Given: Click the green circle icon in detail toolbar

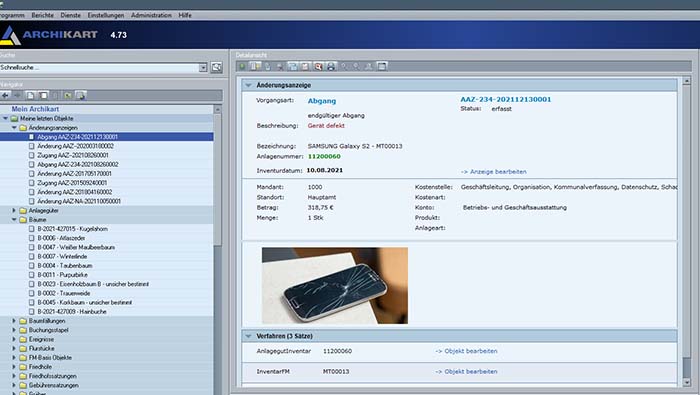Looking at the screenshot, I should (x=242, y=67).
